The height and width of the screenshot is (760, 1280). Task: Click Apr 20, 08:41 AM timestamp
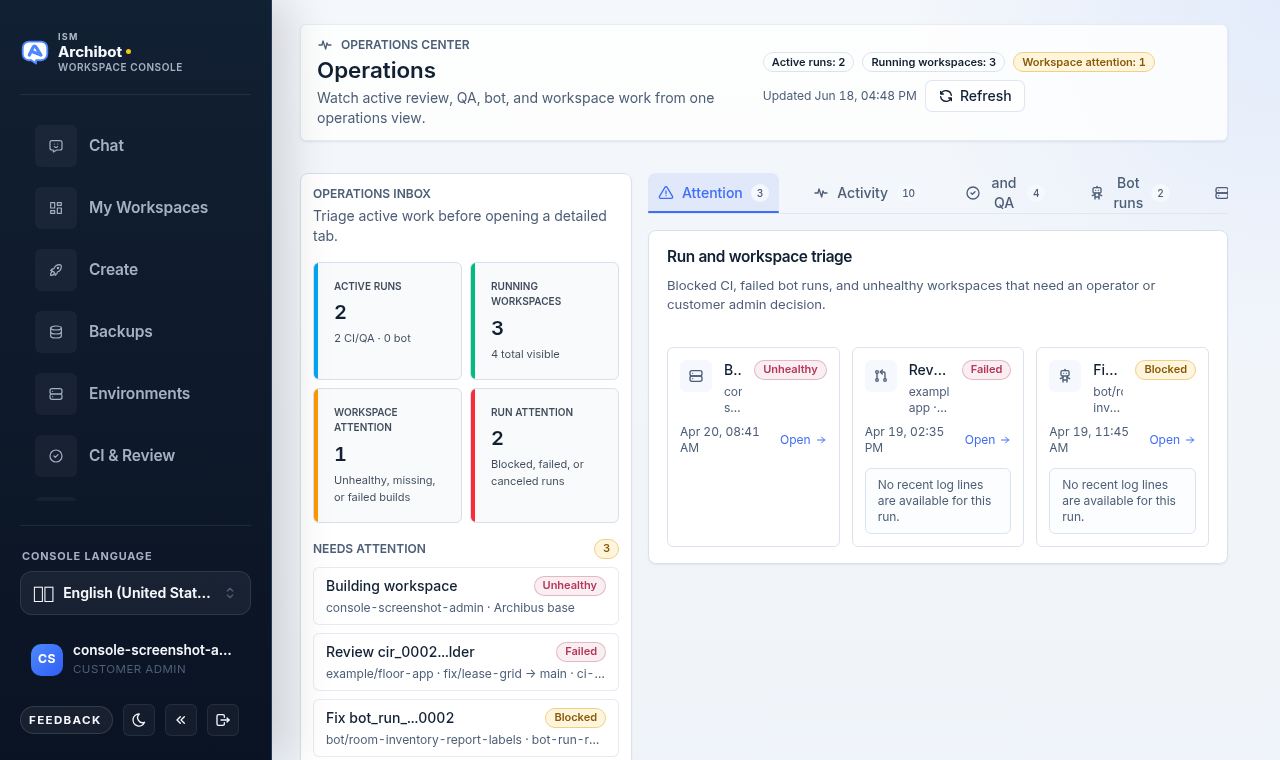720,440
